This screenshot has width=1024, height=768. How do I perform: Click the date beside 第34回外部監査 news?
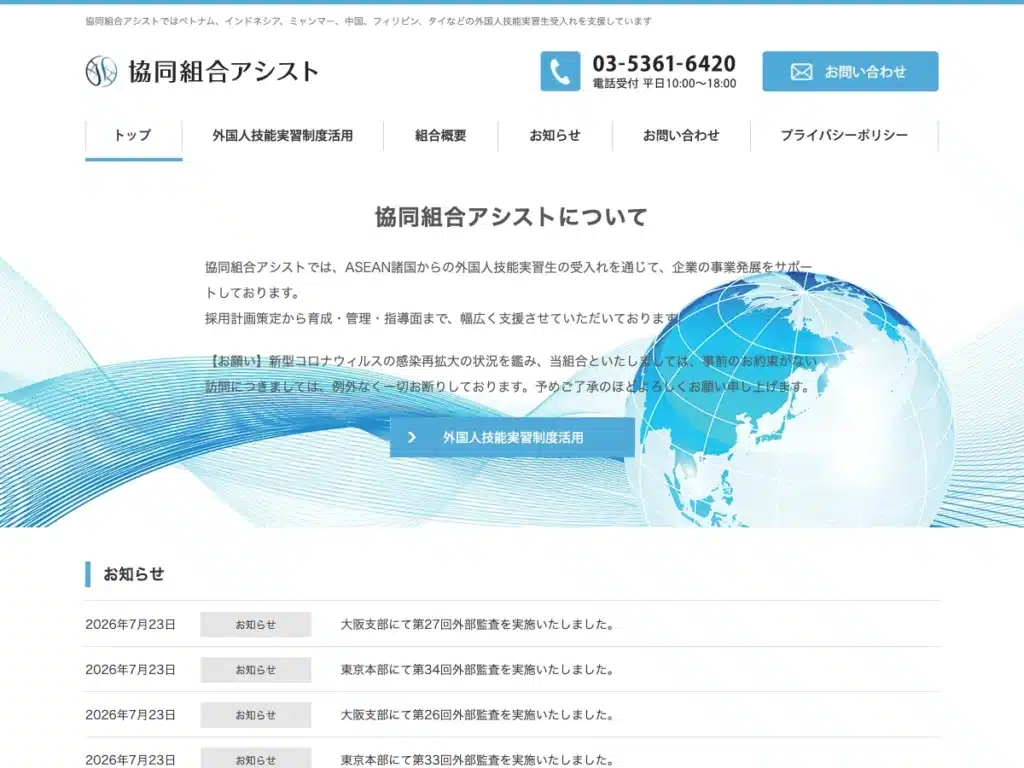coord(131,669)
